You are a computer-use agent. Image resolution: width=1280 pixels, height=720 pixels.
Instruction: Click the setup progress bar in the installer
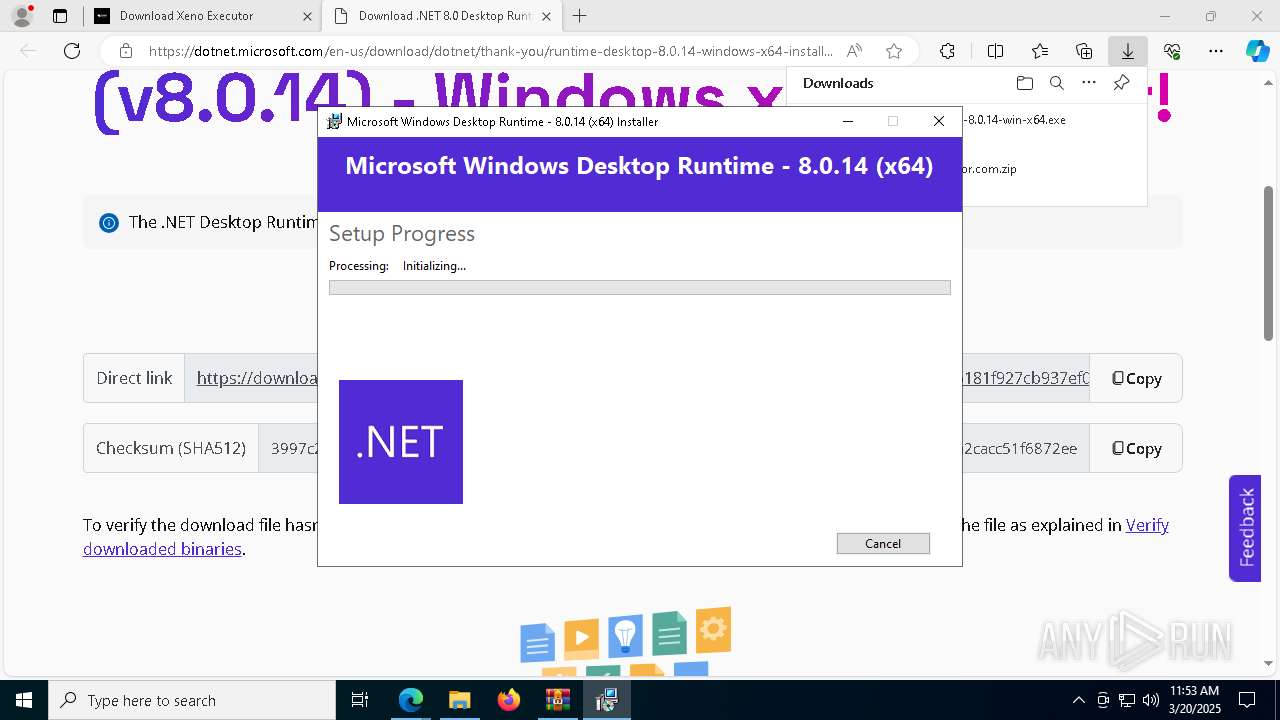tap(640, 288)
